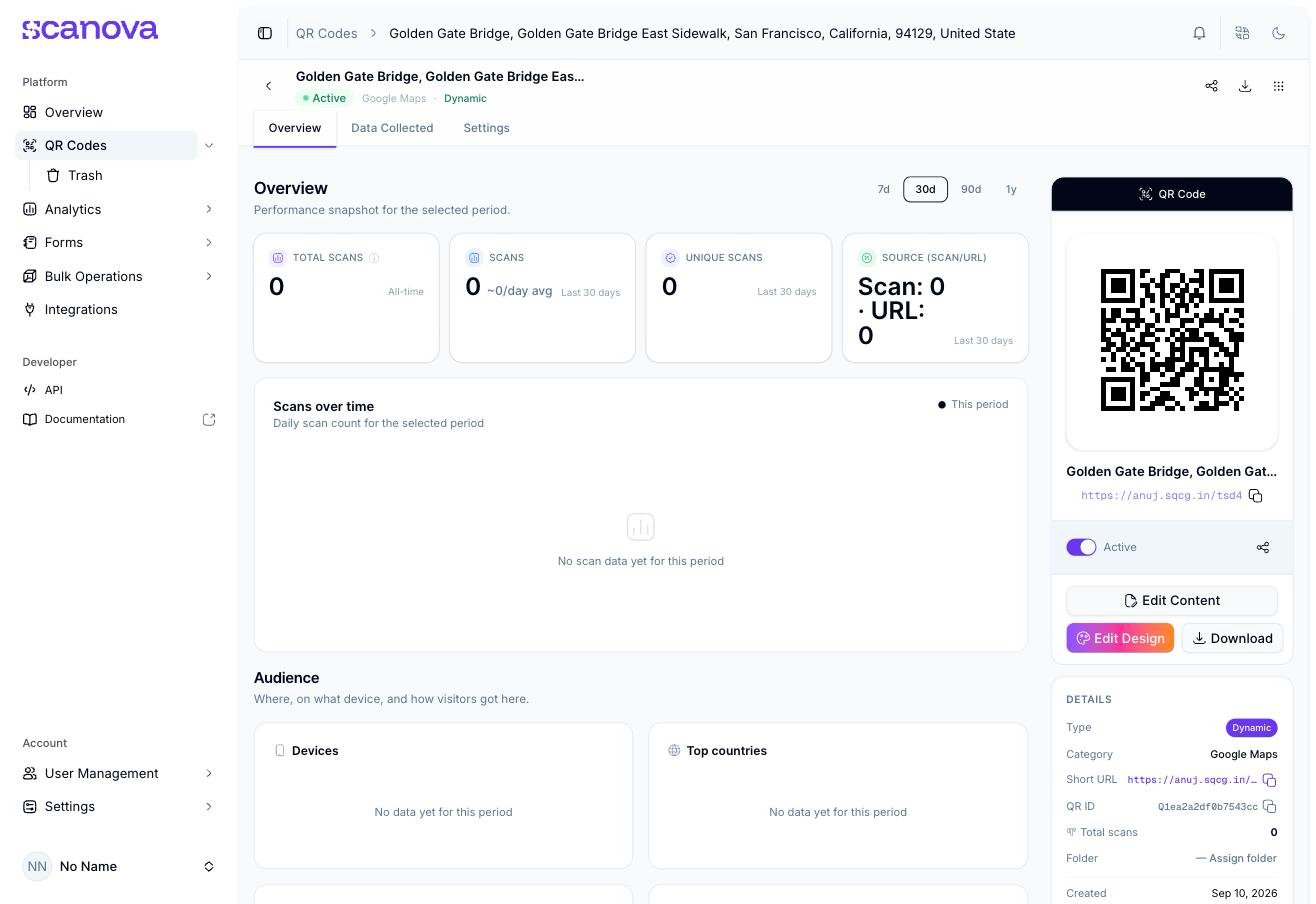
Task: Click the green Active status badge
Action: 325,98
